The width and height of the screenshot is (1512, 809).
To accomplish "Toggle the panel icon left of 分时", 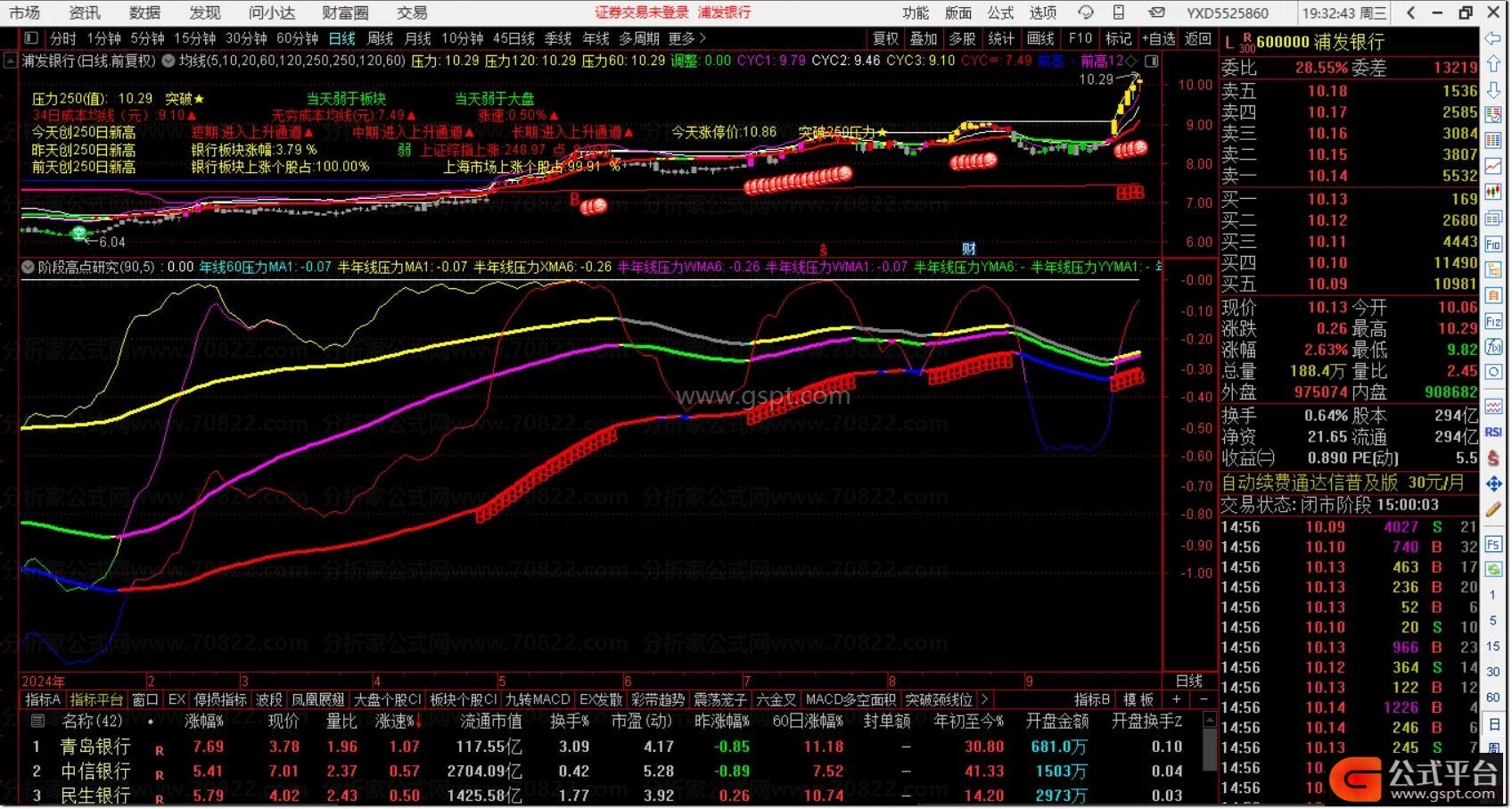I will coord(31,38).
